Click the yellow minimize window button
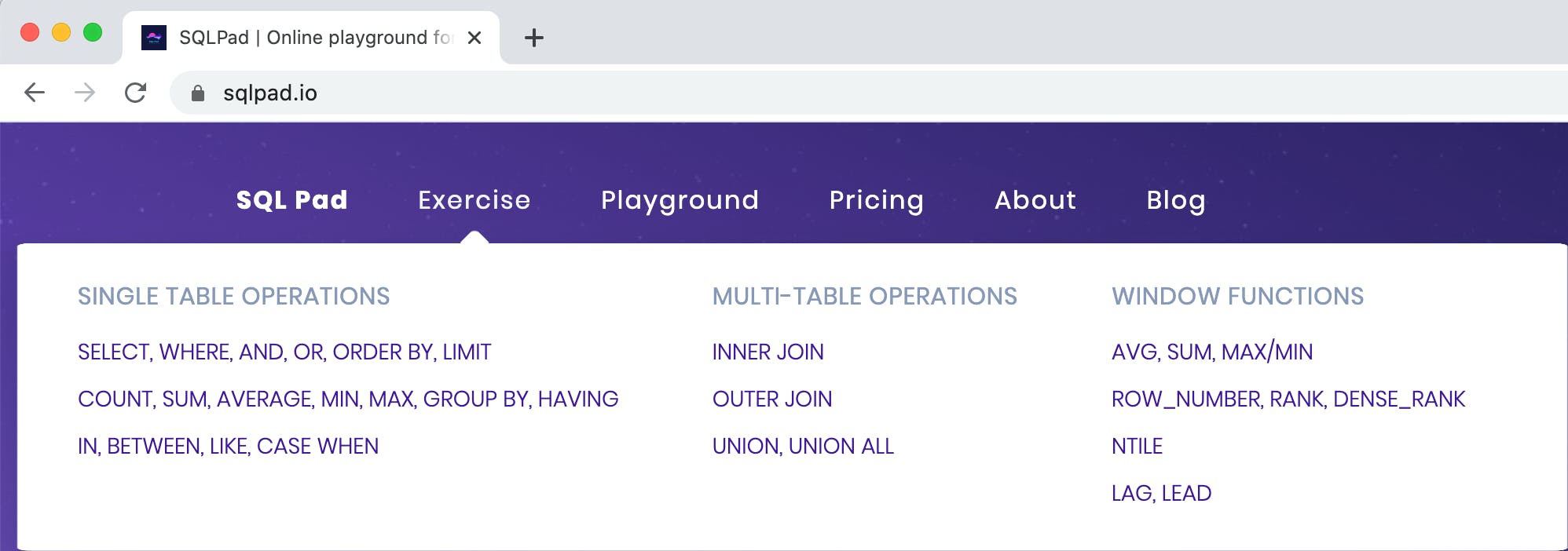Image resolution: width=1568 pixels, height=551 pixels. coord(61,32)
